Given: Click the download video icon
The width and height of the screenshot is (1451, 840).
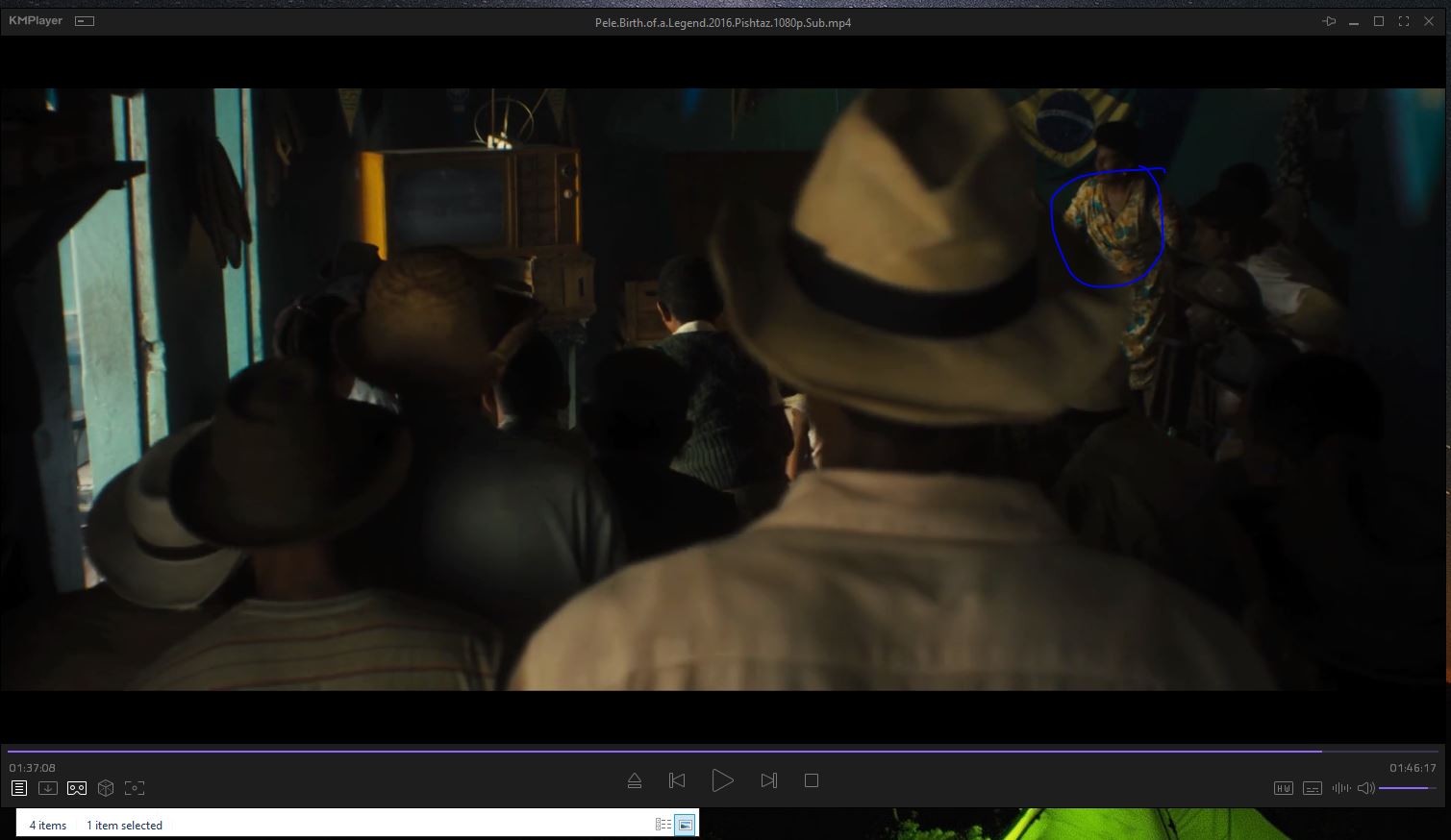Looking at the screenshot, I should (x=48, y=788).
